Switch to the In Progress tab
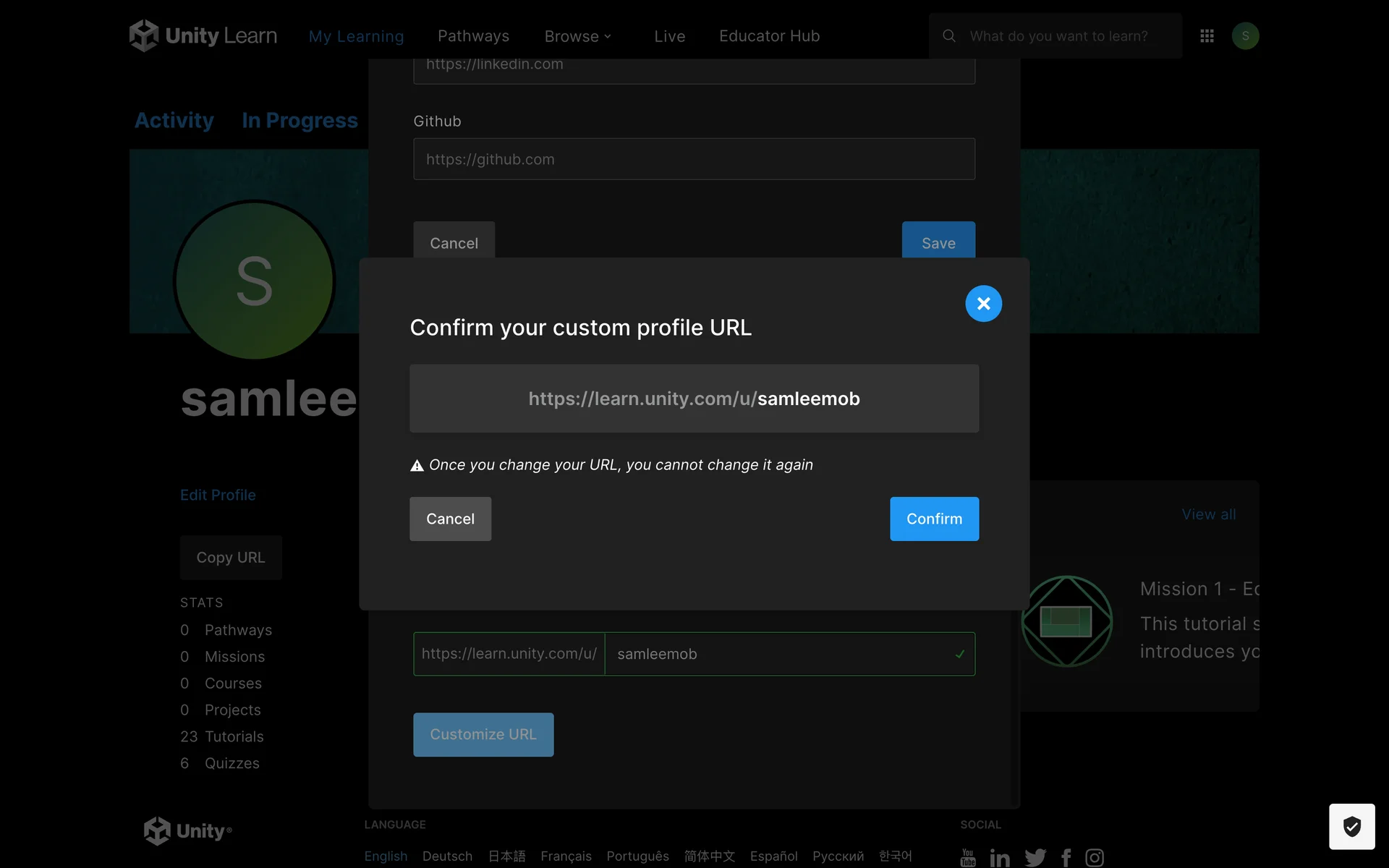Screen dimensions: 1389x868 tap(300, 120)
